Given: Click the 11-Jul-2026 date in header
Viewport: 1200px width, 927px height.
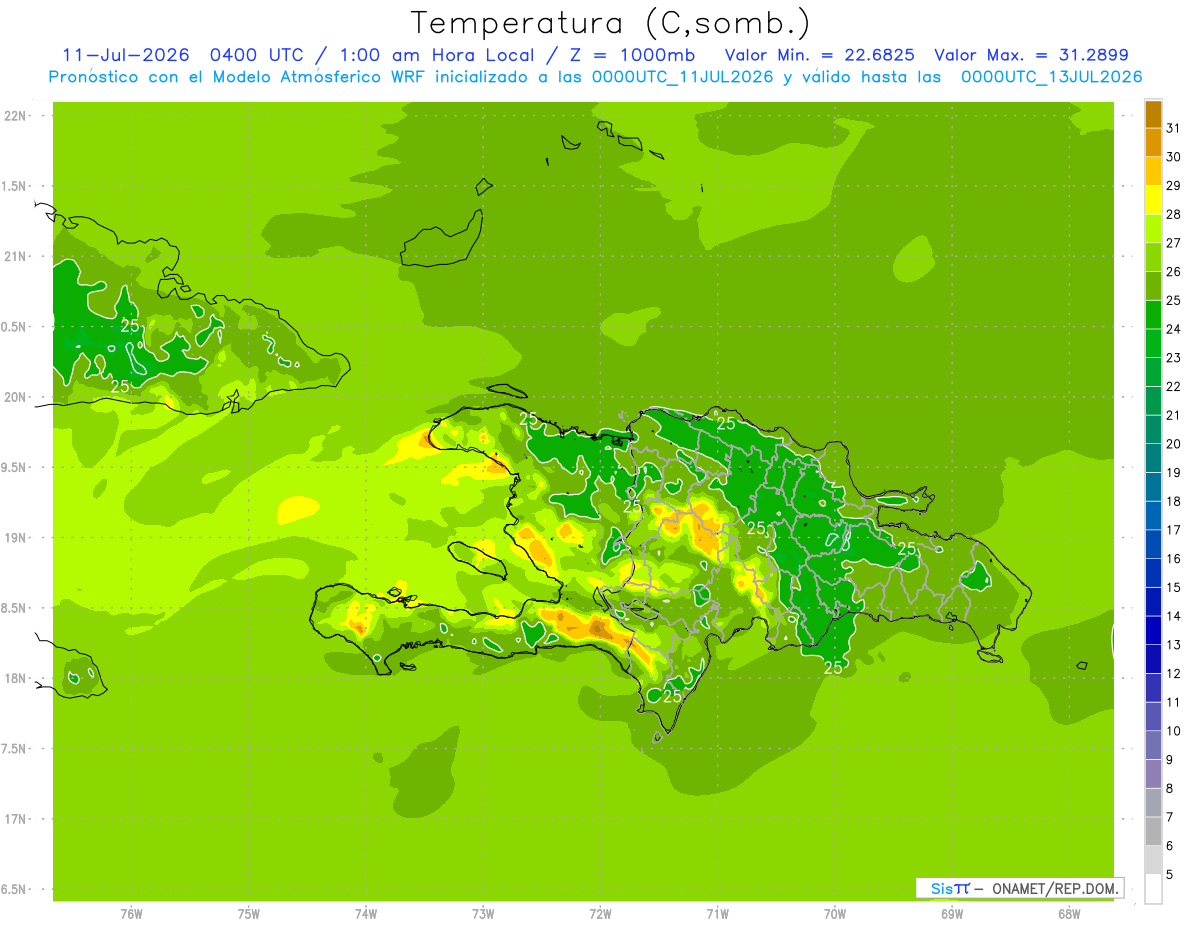Looking at the screenshot, I should tap(126, 55).
